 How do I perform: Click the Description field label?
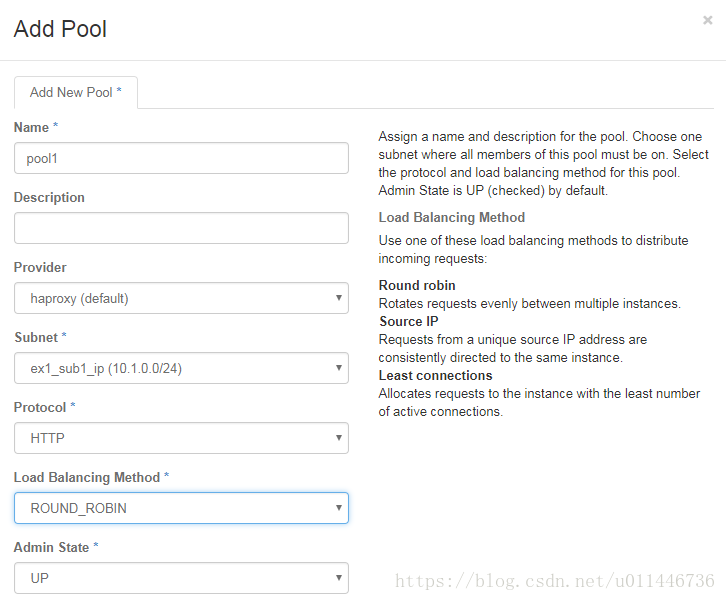point(49,198)
